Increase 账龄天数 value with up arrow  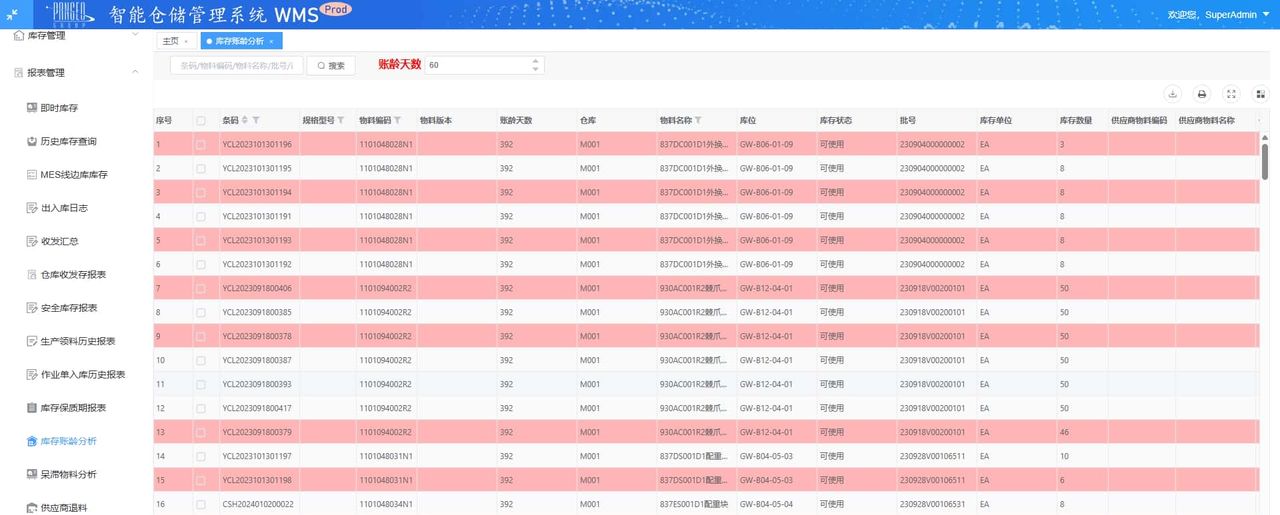click(x=536, y=60)
